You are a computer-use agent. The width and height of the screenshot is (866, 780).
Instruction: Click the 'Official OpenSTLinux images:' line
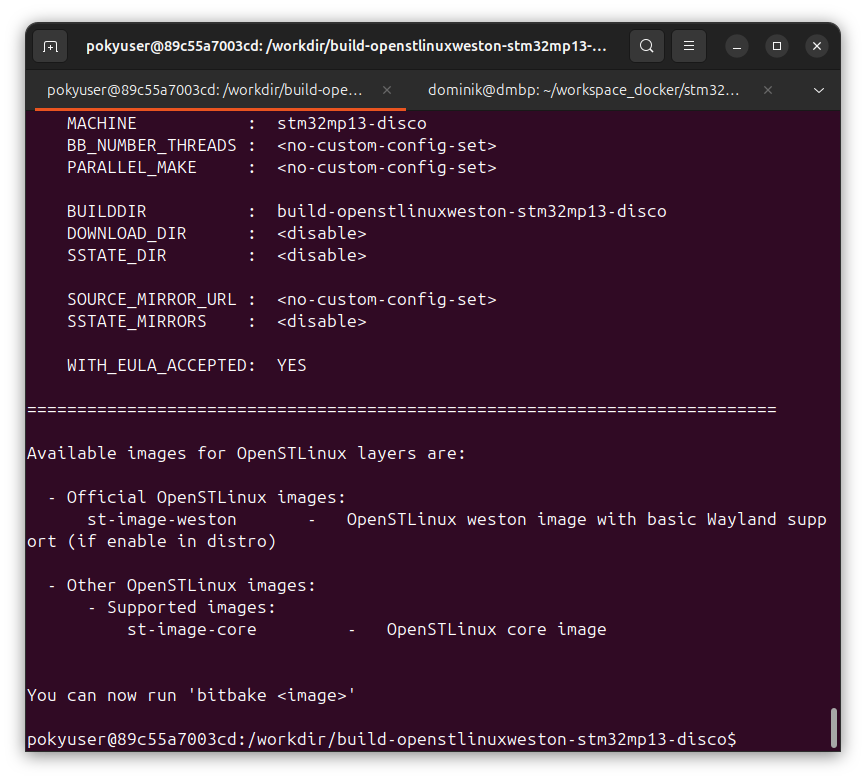click(206, 498)
